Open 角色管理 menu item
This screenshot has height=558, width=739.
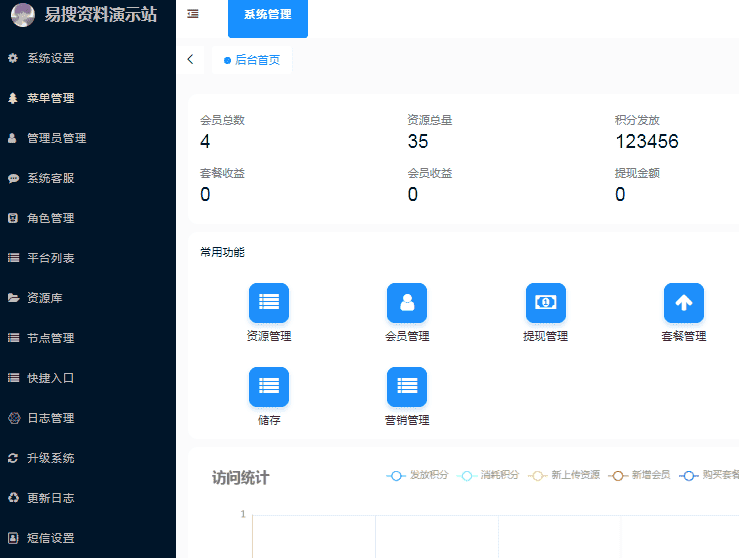click(50, 218)
